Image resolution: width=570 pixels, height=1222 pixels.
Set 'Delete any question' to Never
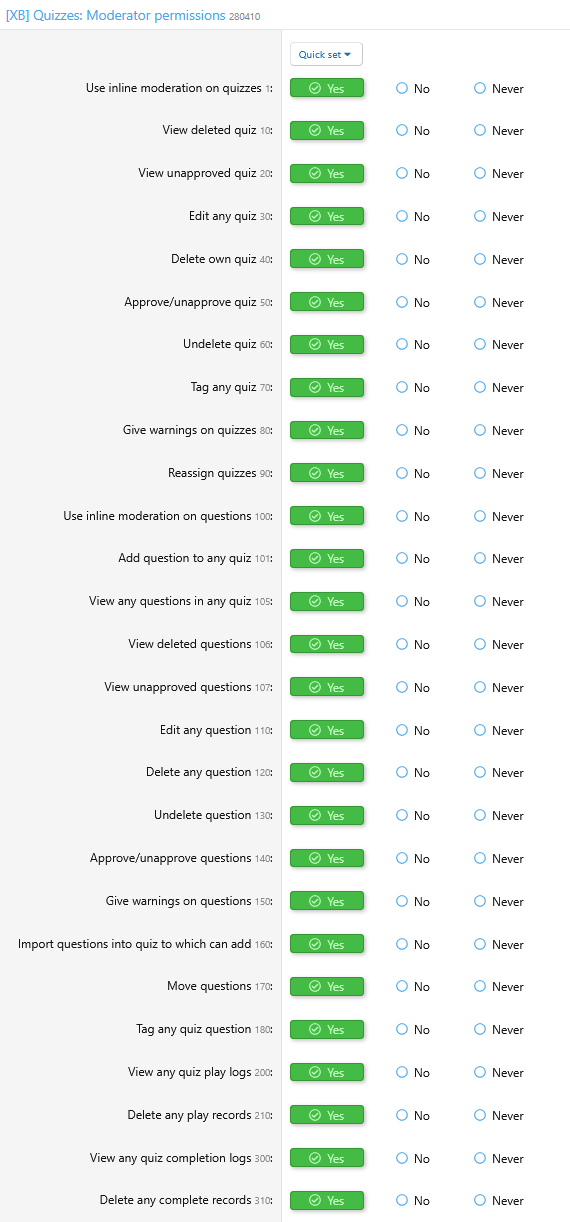(499, 773)
